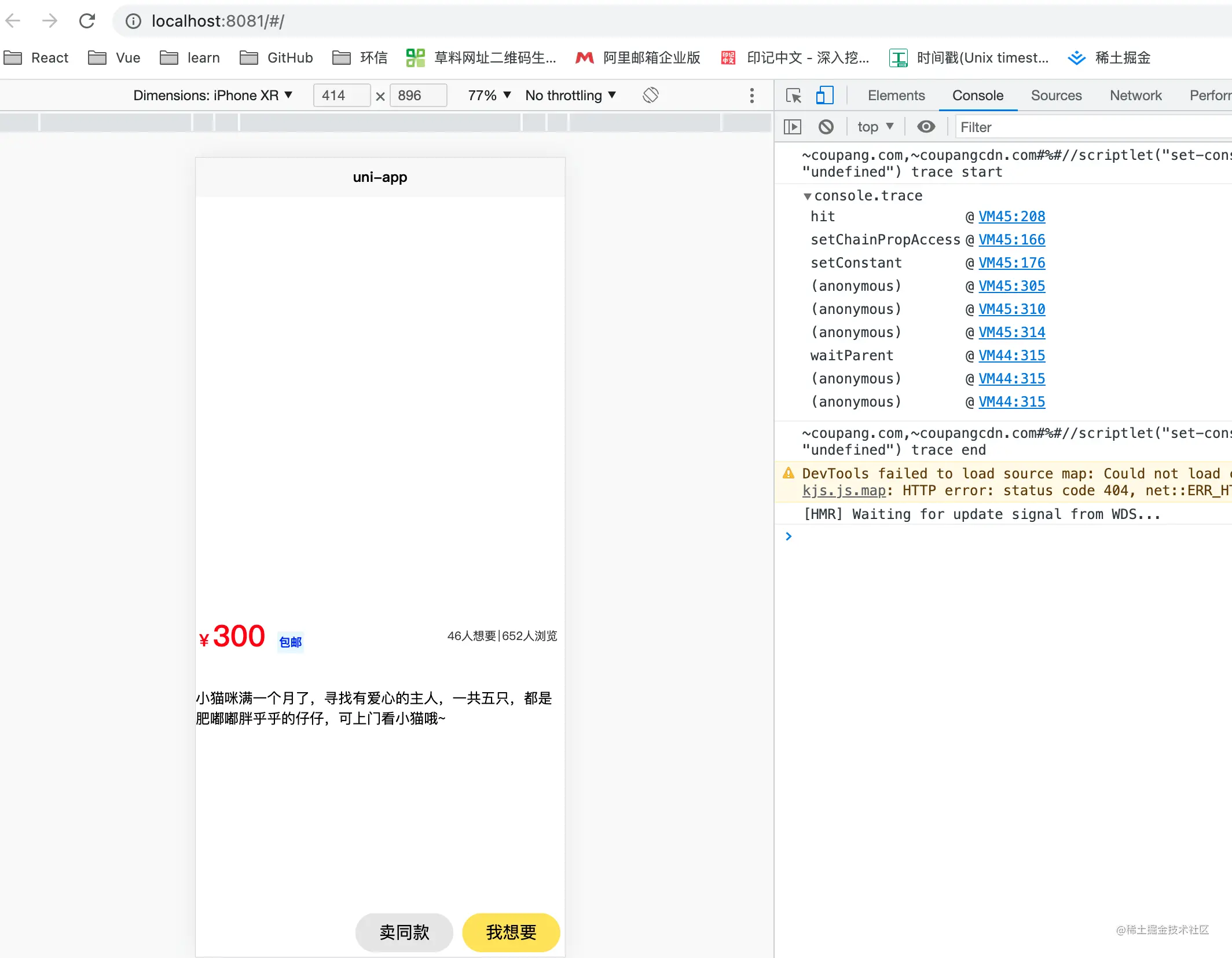The image size is (1232, 958).
Task: Show the console sidebar icon
Action: [792, 127]
